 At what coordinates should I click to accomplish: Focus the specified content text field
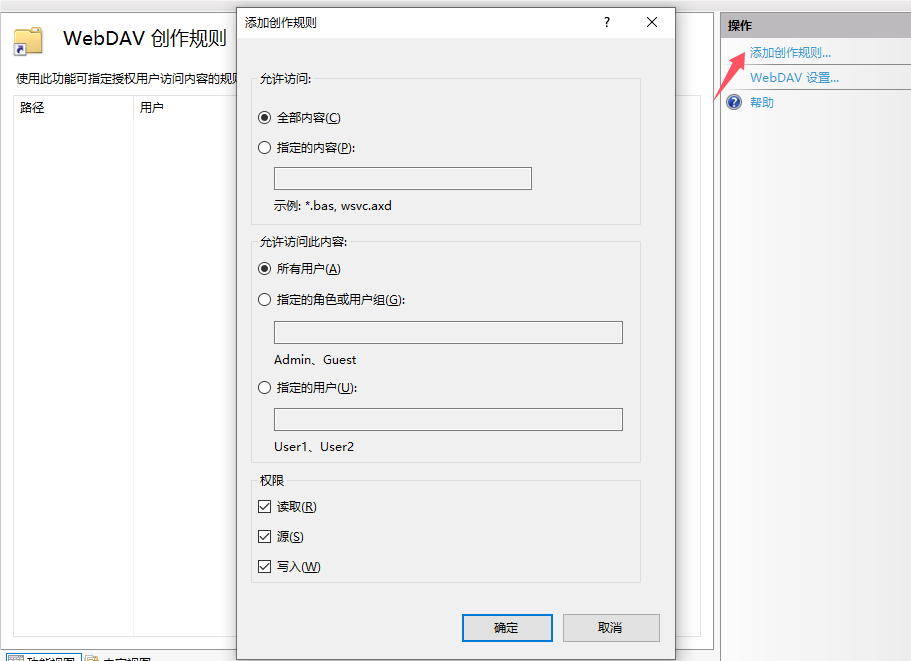403,178
